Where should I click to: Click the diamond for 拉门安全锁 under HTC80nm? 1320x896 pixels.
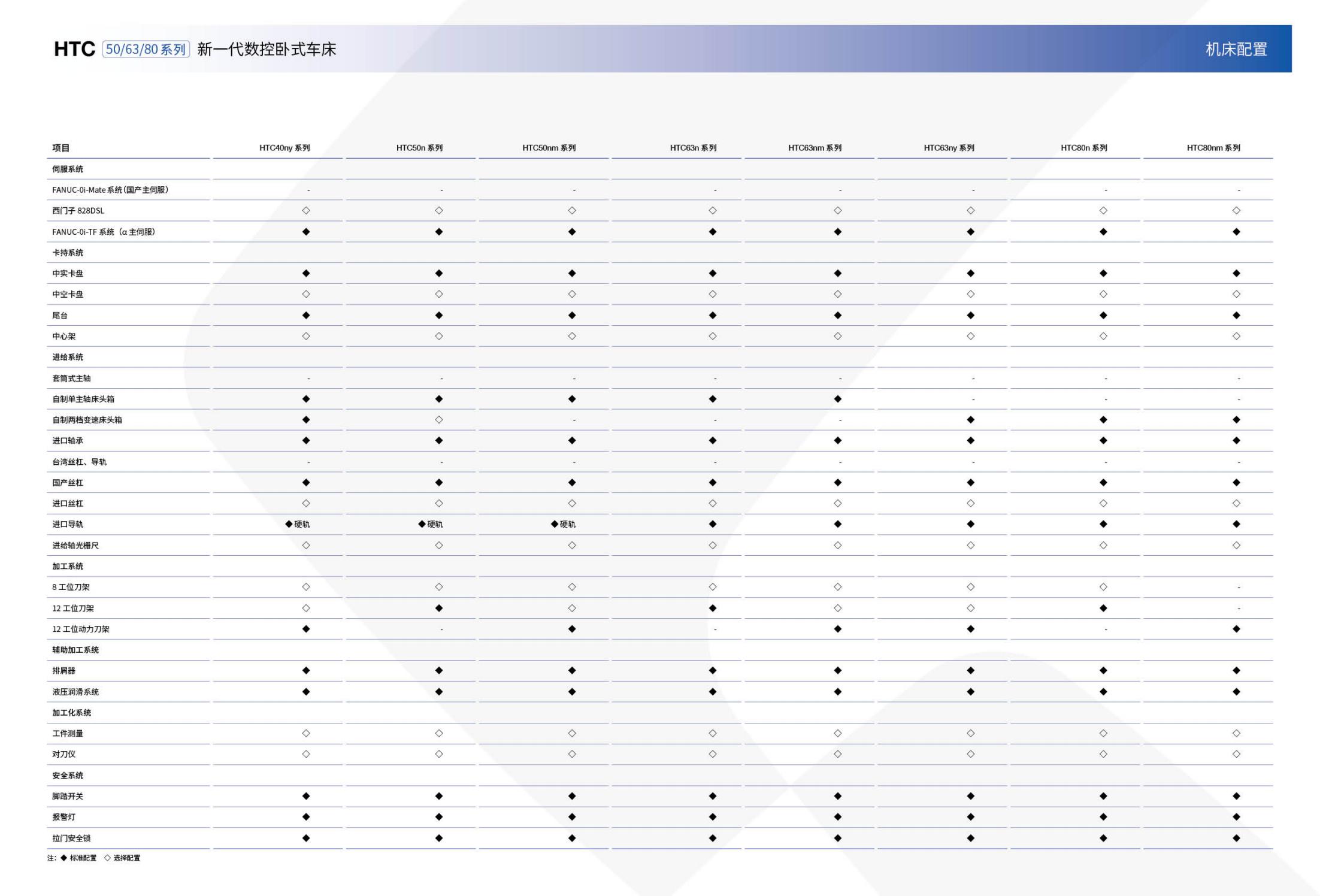click(1237, 838)
